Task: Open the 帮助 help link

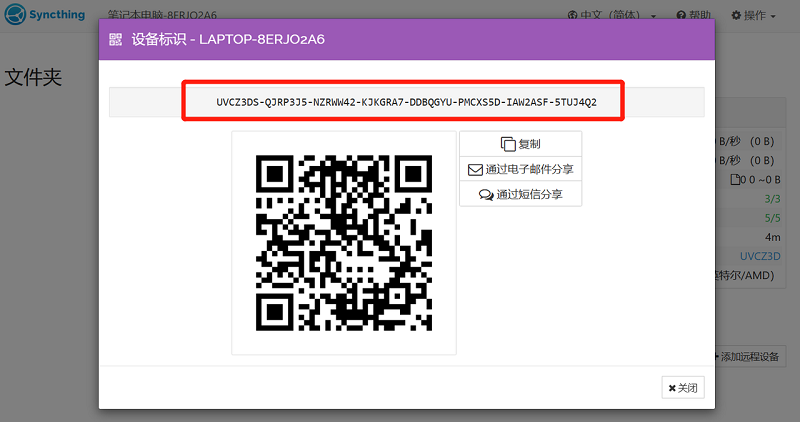Action: tap(693, 15)
